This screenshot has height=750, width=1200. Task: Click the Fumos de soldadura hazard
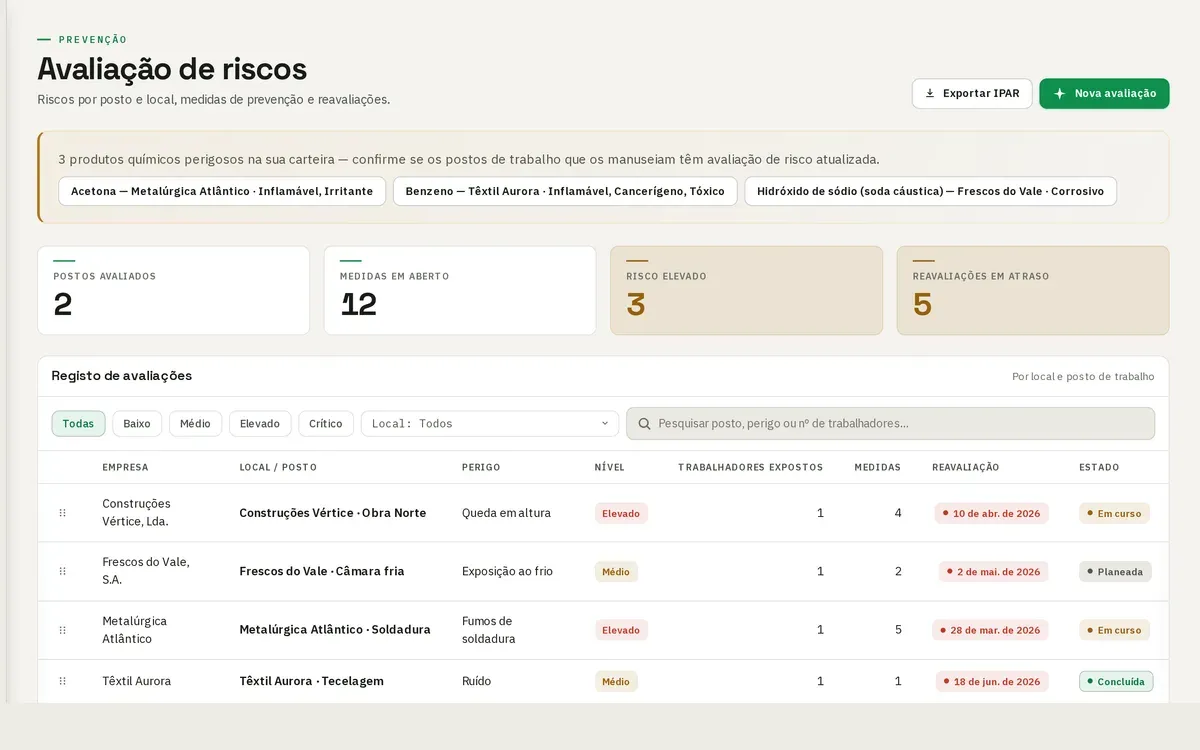[x=489, y=630]
